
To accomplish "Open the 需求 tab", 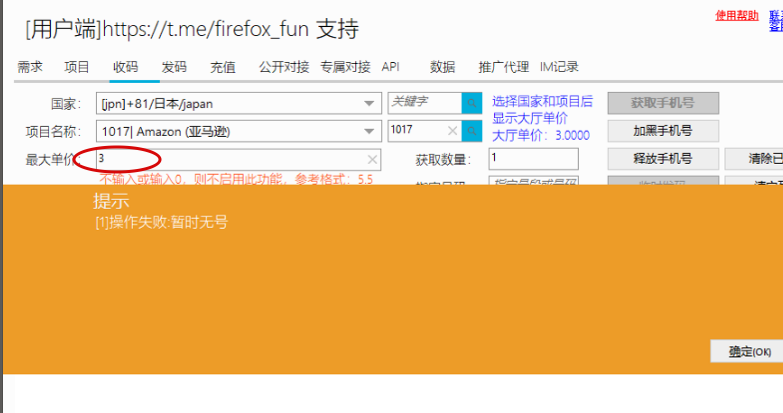I will (30, 67).
